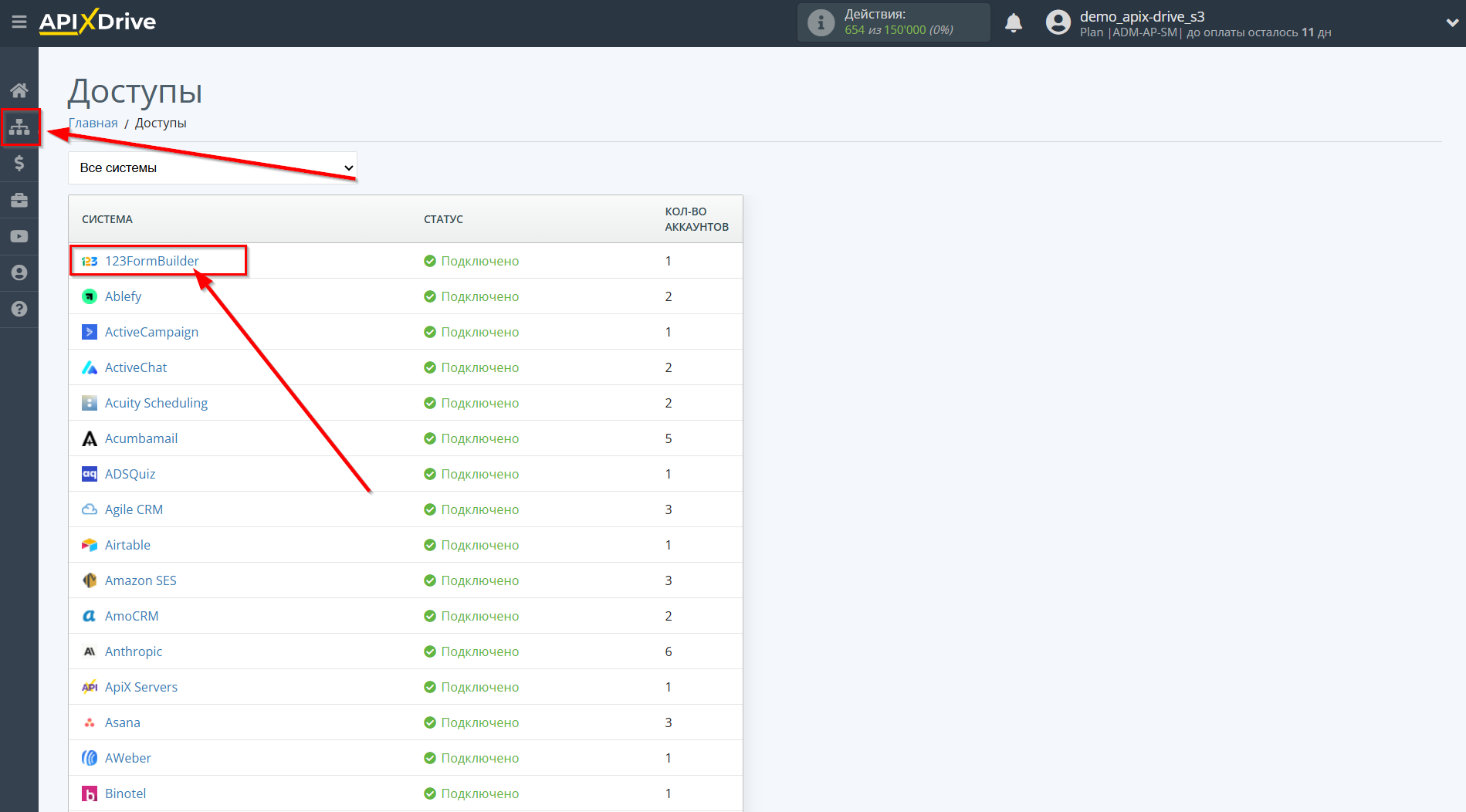
Task: Click the Acuity Scheduling logo icon
Action: click(90, 403)
